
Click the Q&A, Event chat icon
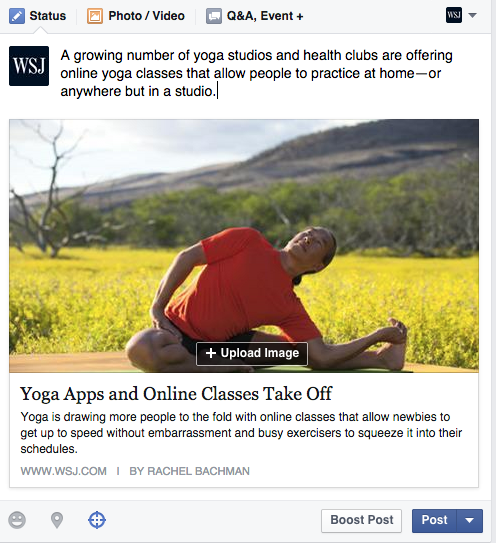click(x=214, y=16)
